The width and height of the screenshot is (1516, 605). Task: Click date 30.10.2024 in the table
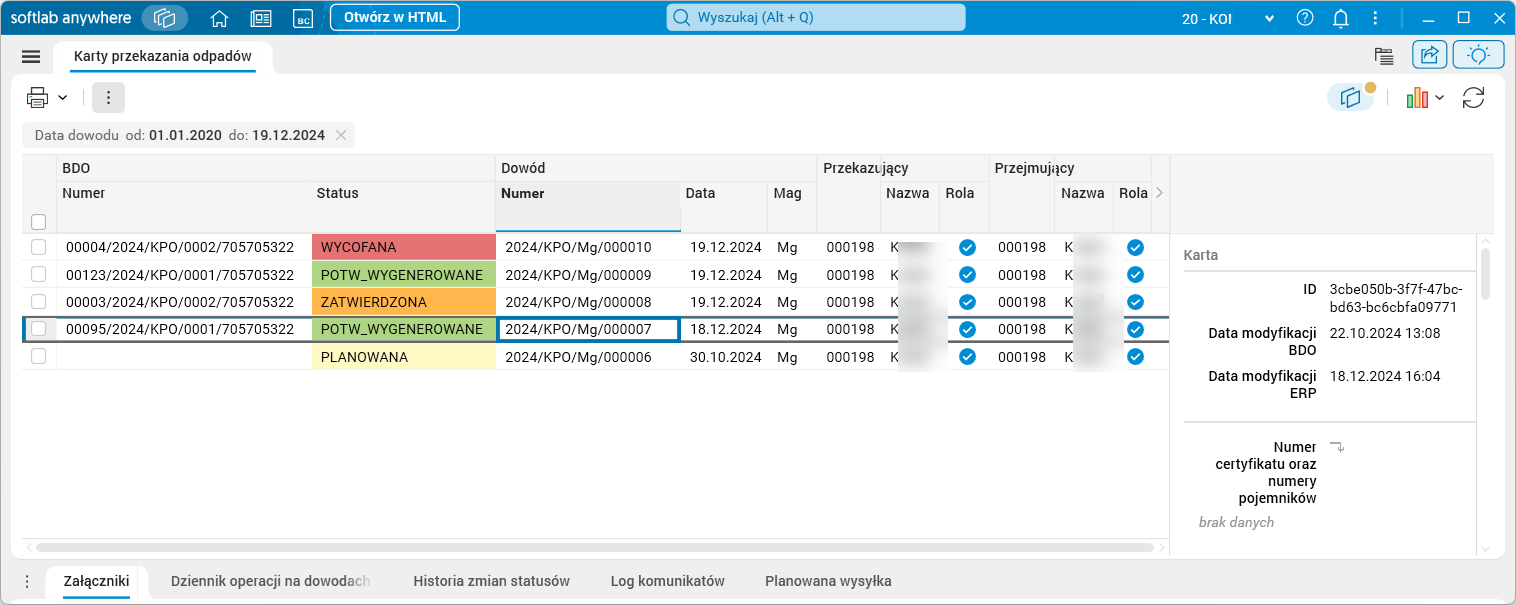pos(726,356)
